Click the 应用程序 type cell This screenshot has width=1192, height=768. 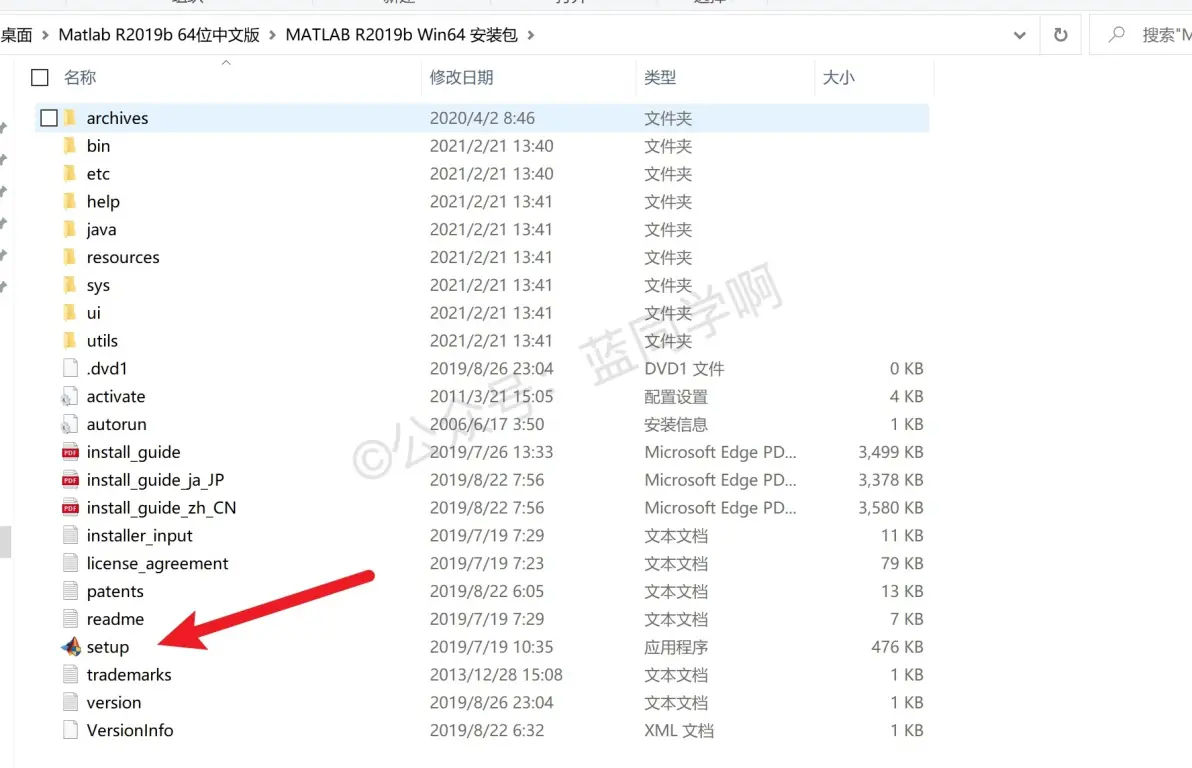pos(676,647)
